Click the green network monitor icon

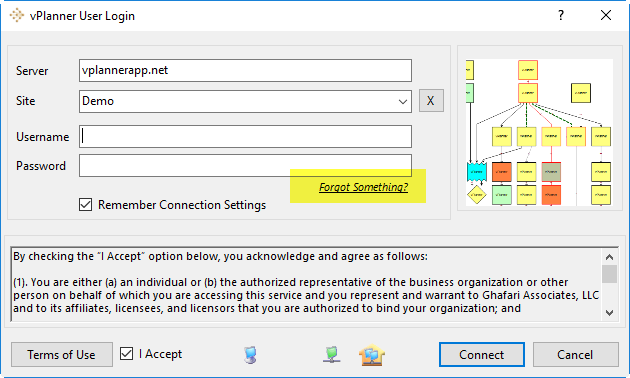[331, 355]
